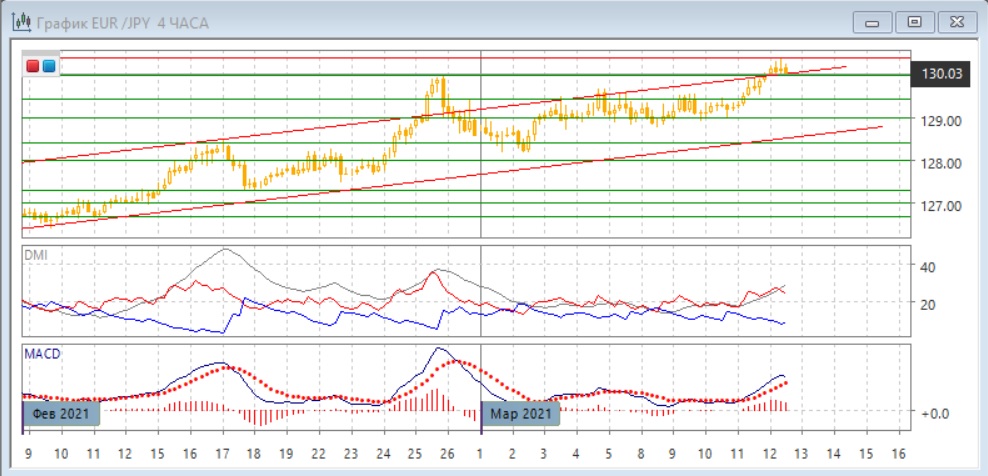Click the DMI scale value 40
The width and height of the screenshot is (988, 476).
tap(926, 267)
